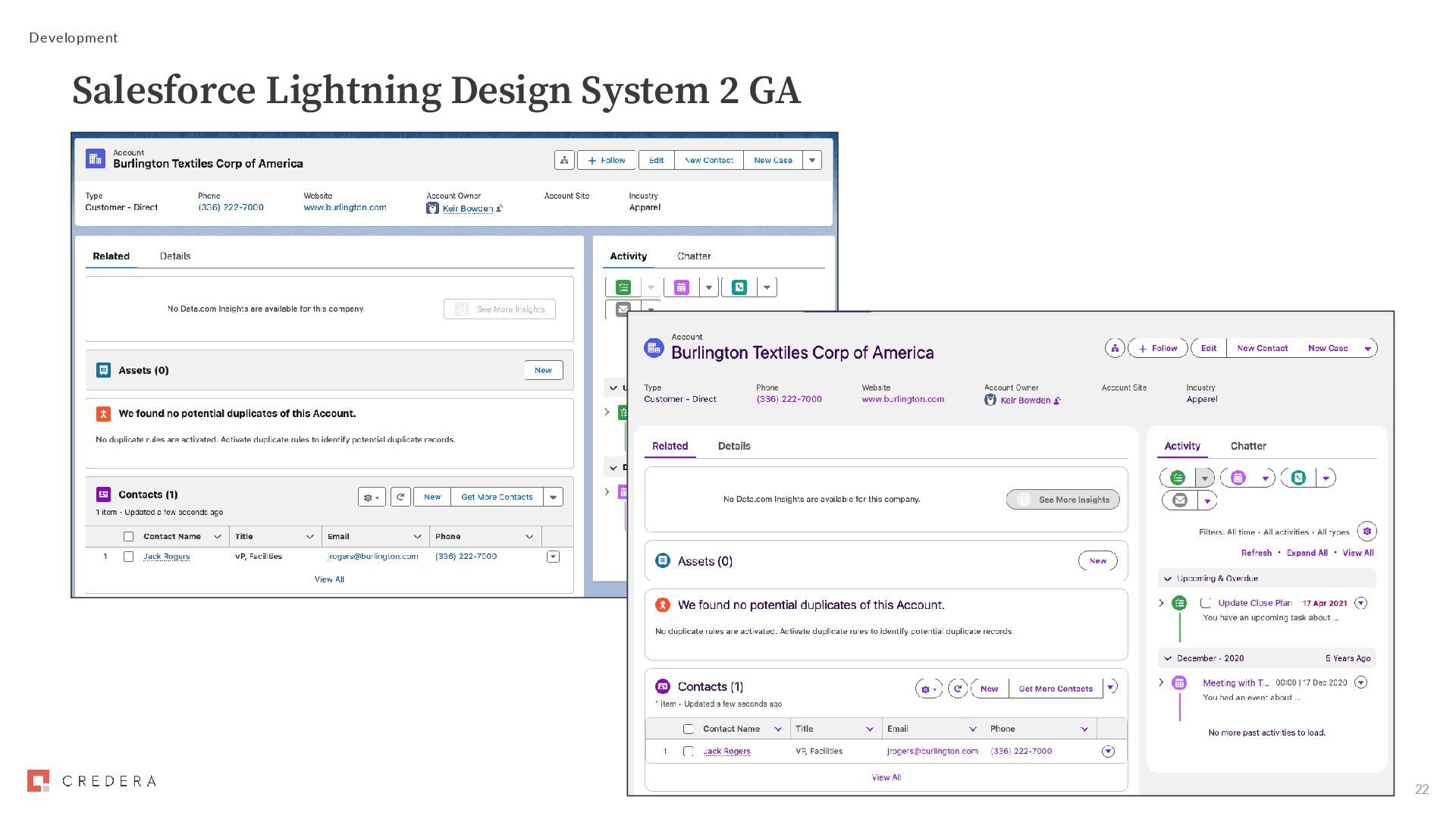
Task: Check Jack Rogers row checkbox in blue view
Action: [128, 557]
